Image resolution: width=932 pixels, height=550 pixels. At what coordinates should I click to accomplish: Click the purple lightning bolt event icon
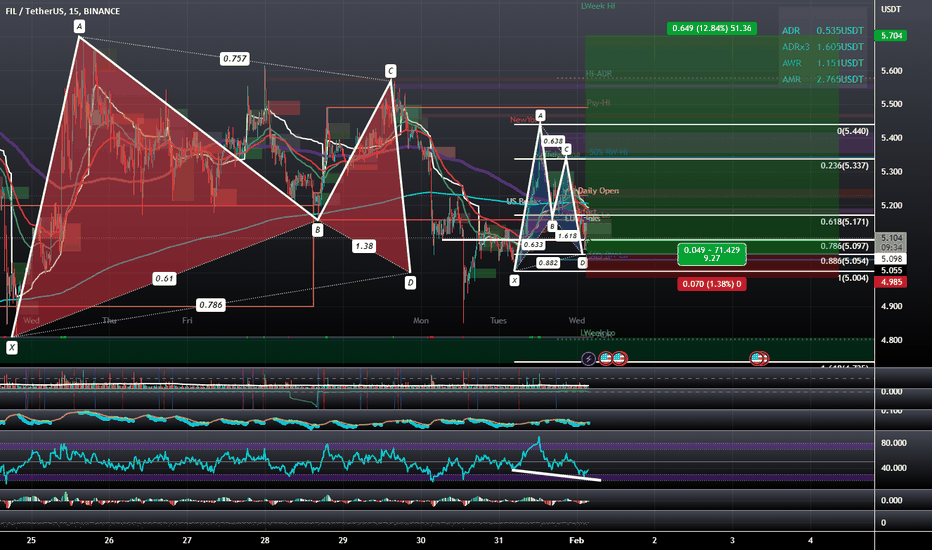[x=588, y=359]
